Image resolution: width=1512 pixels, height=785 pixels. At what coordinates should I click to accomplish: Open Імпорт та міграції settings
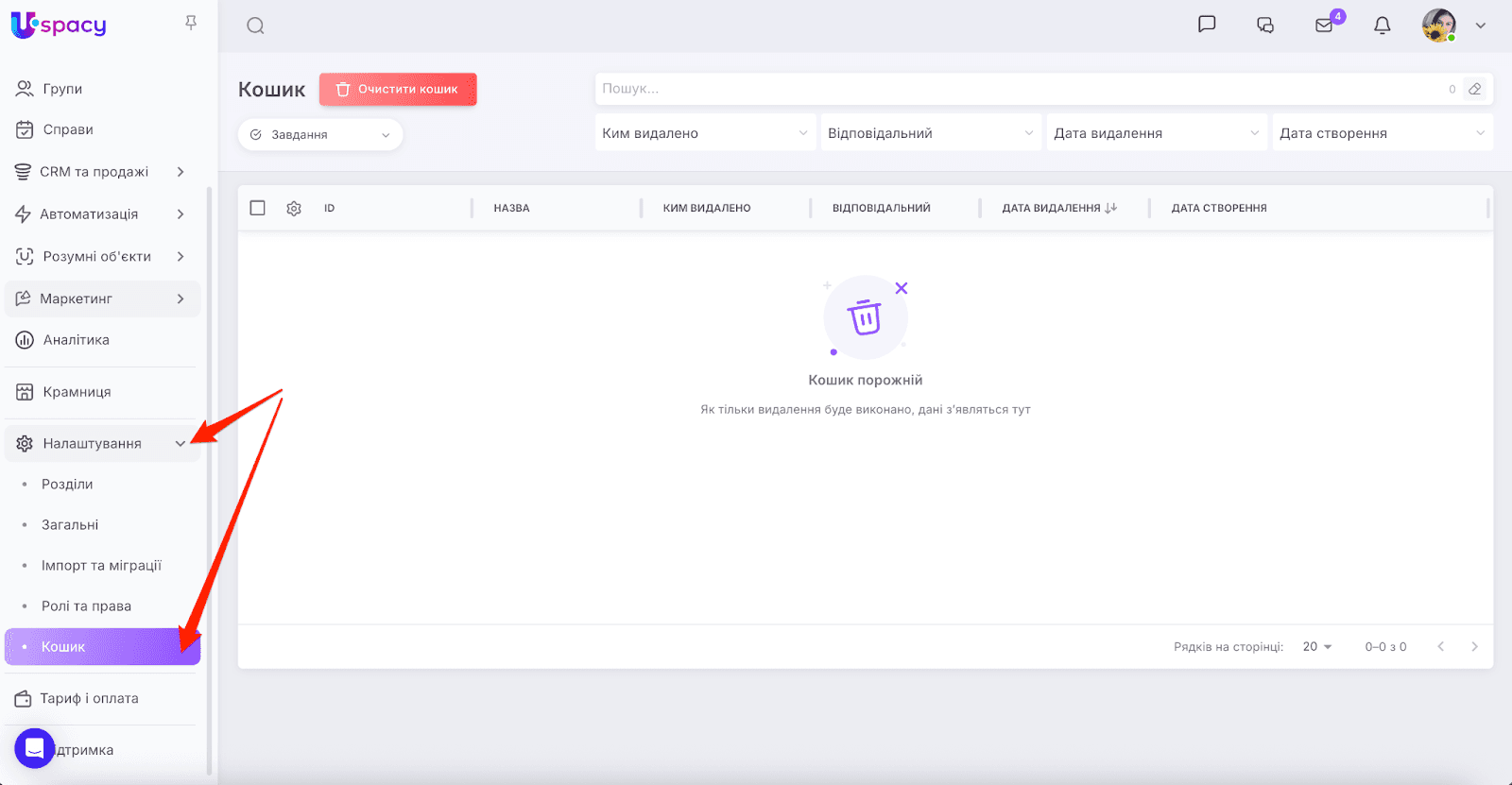[x=102, y=566]
